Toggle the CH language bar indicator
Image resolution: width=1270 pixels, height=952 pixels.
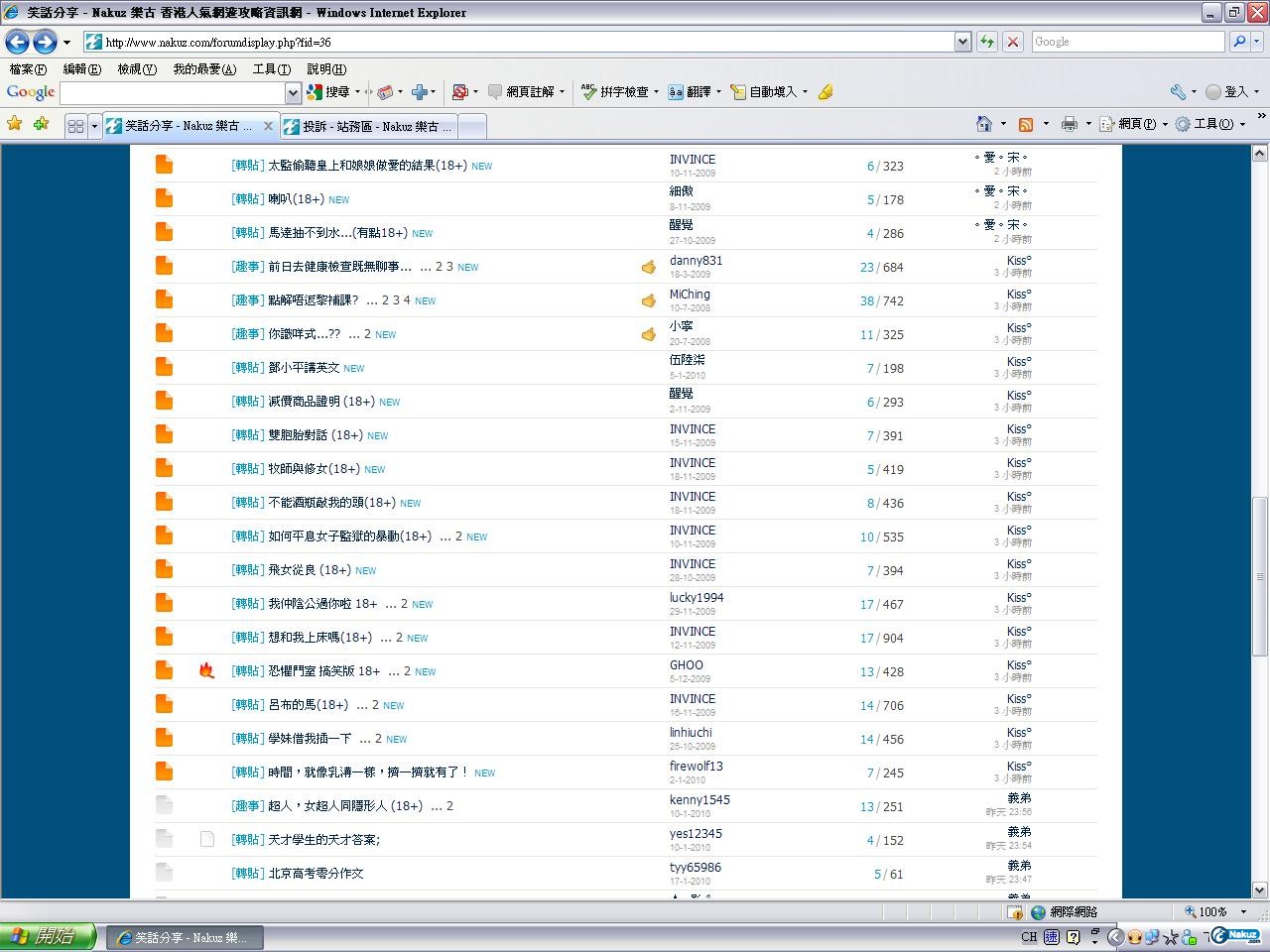click(1029, 936)
